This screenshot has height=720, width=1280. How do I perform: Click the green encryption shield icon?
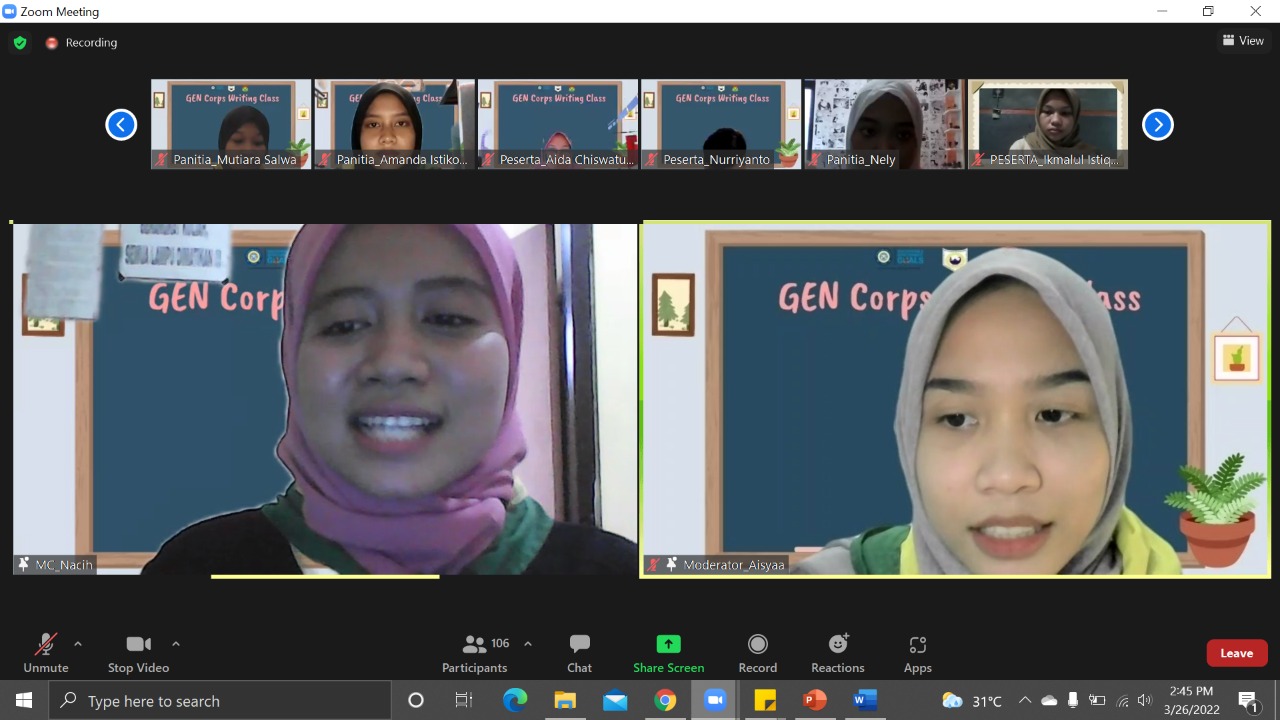tap(20, 43)
